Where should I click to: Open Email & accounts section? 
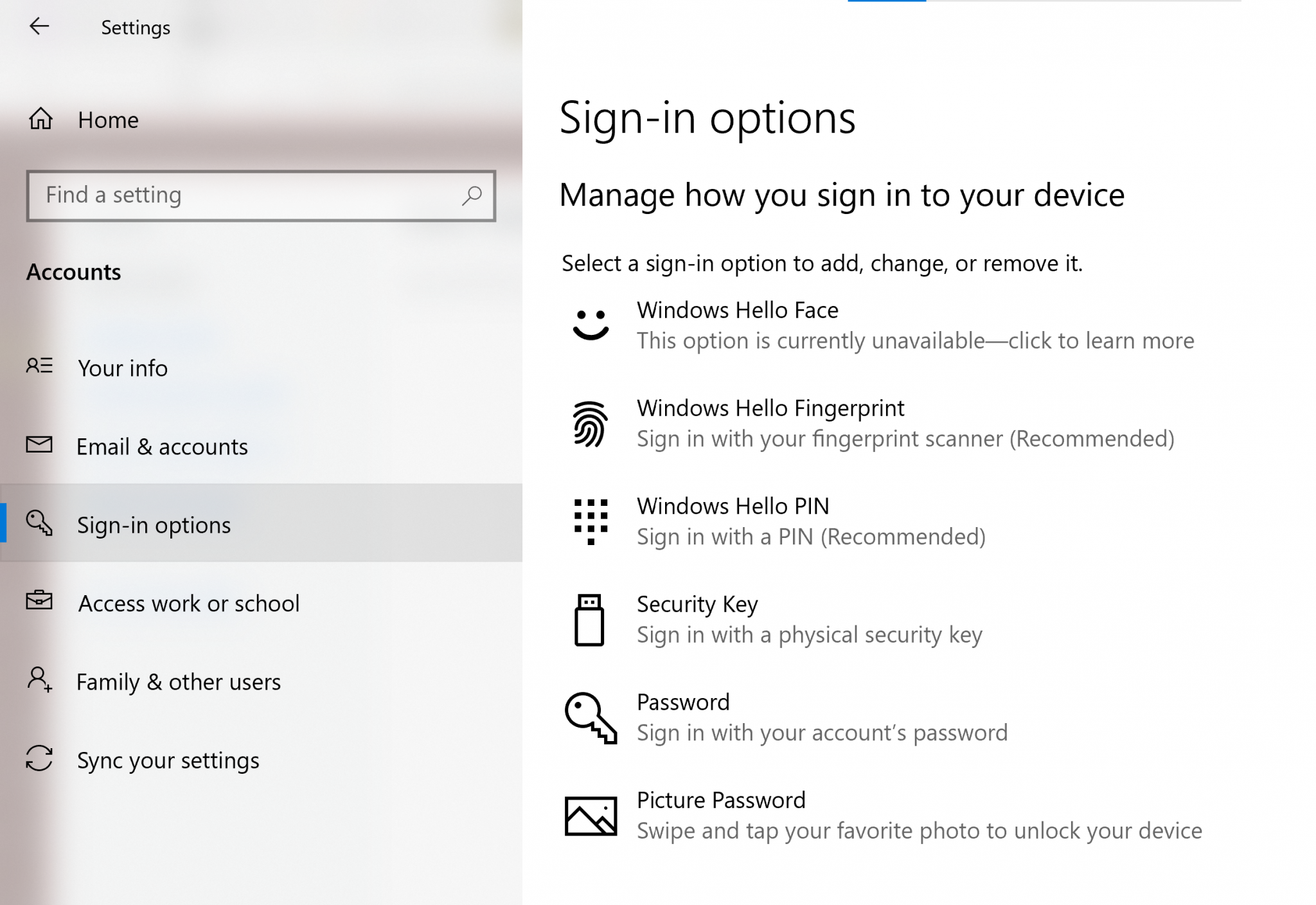(261, 446)
